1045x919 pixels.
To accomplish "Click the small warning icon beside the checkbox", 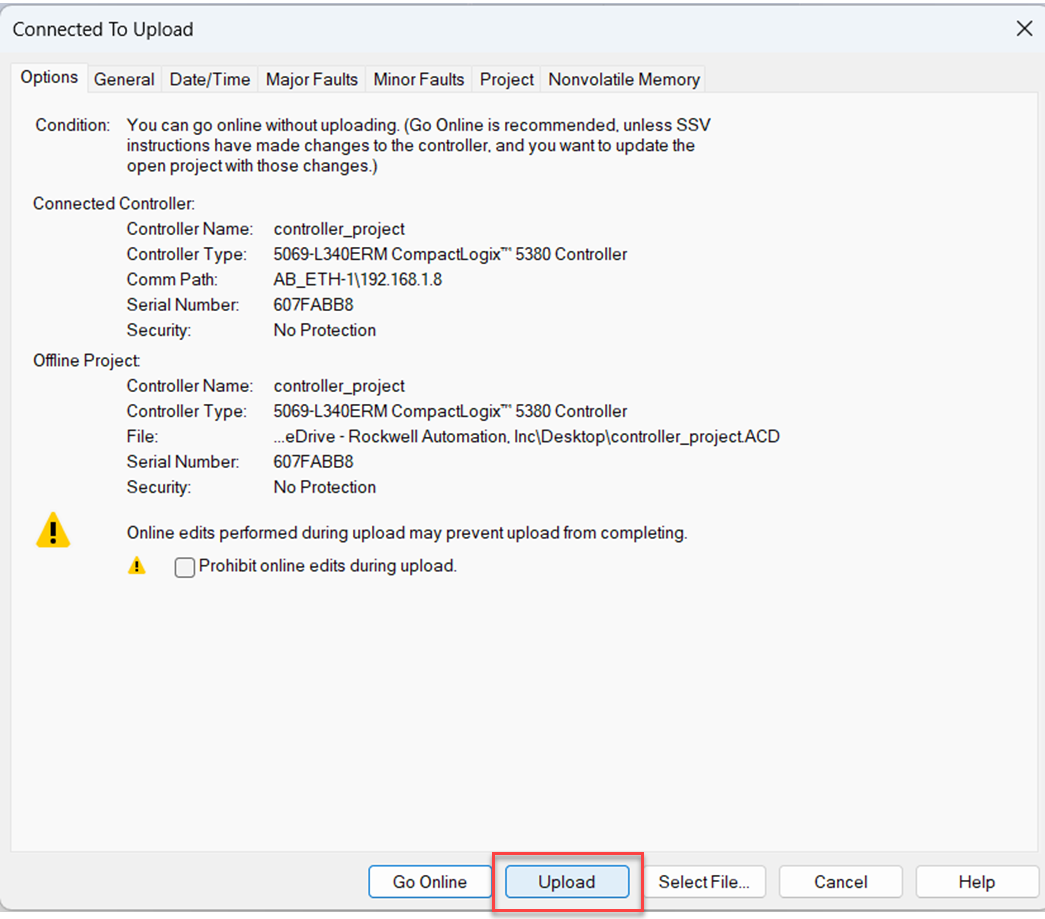I will point(137,566).
